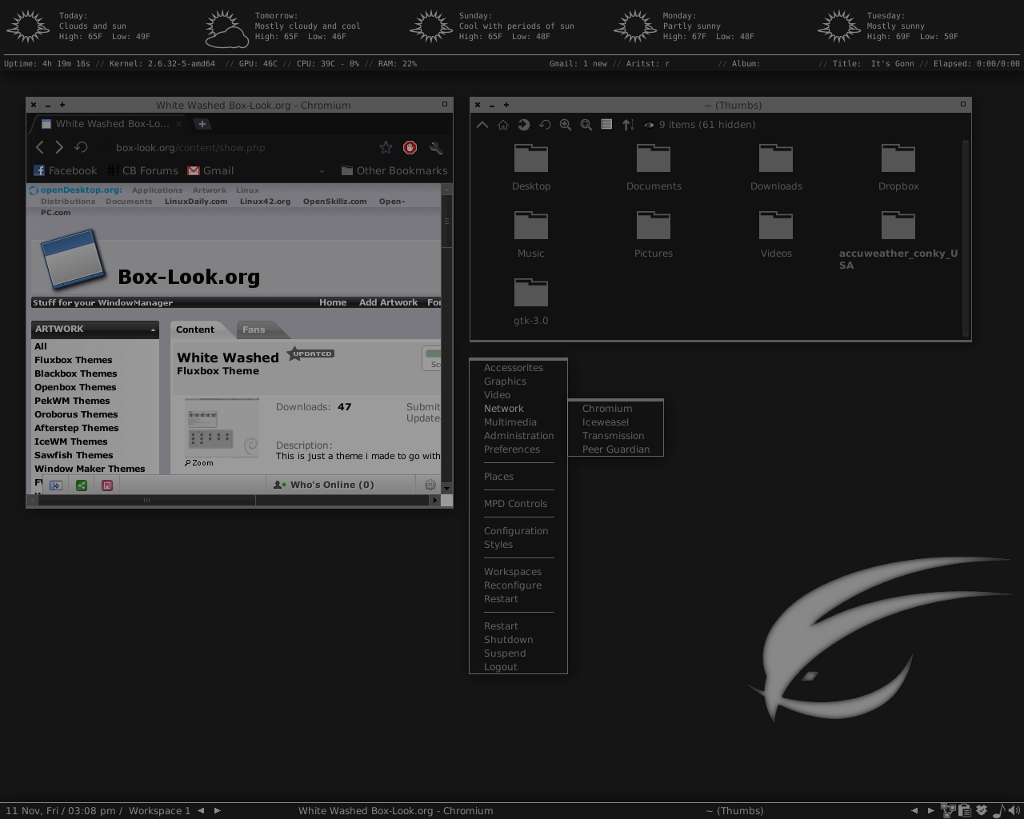This screenshot has width=1024, height=819.
Task: Open Gmail bookmark
Action: pos(211,170)
